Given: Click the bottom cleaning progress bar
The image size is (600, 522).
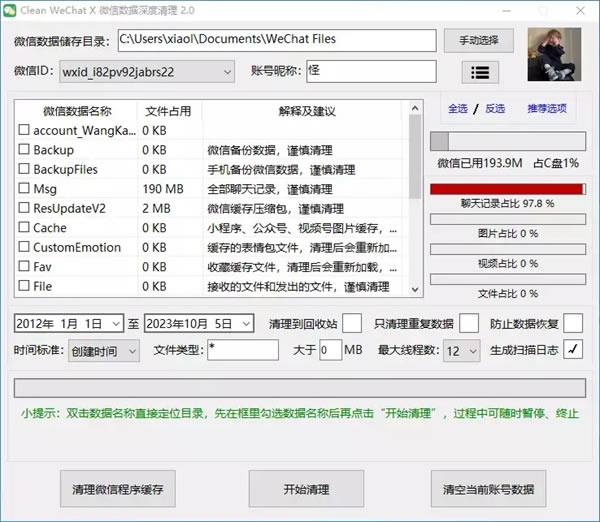Looking at the screenshot, I should (300, 388).
